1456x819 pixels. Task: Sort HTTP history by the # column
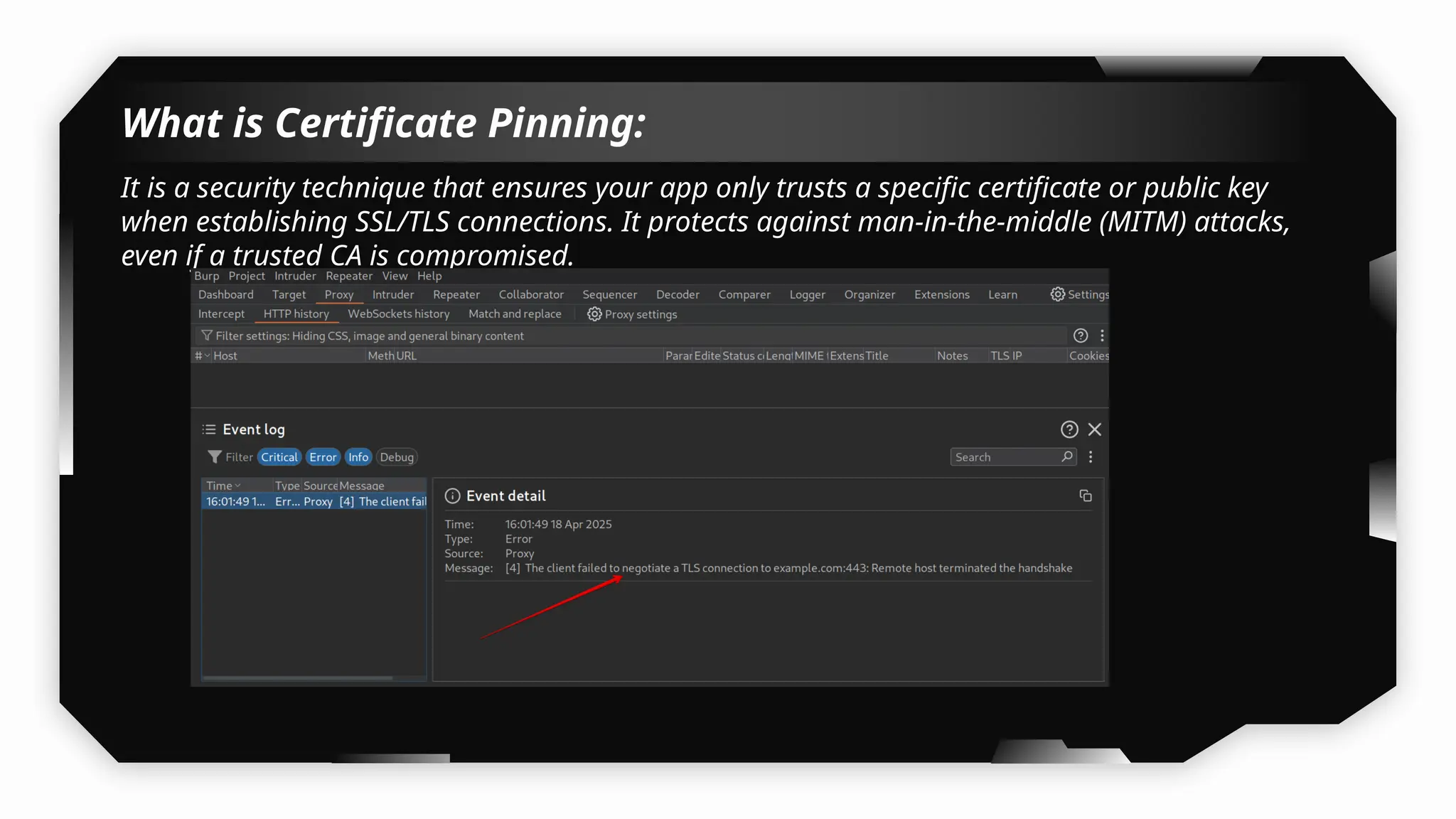(x=202, y=355)
